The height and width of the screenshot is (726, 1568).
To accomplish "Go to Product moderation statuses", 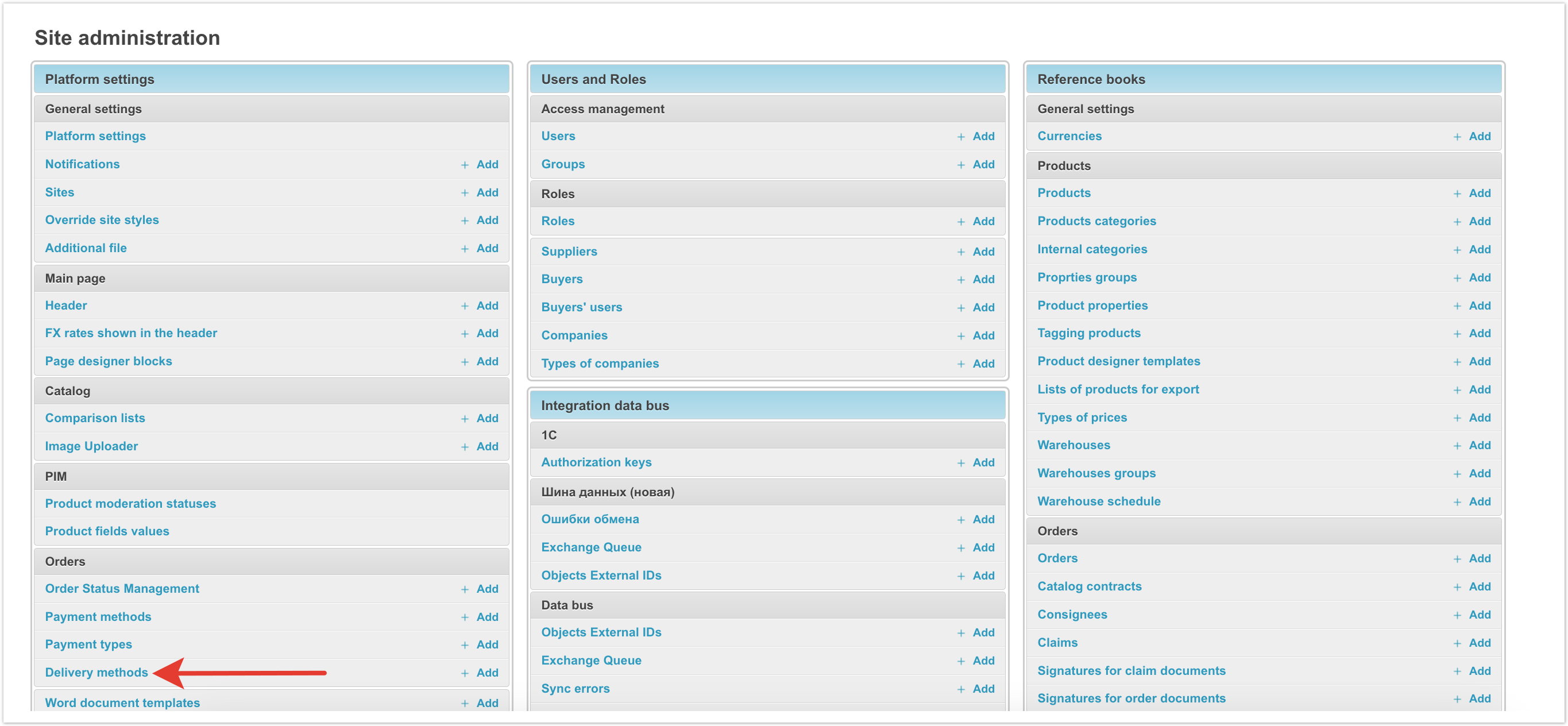I will 130,503.
